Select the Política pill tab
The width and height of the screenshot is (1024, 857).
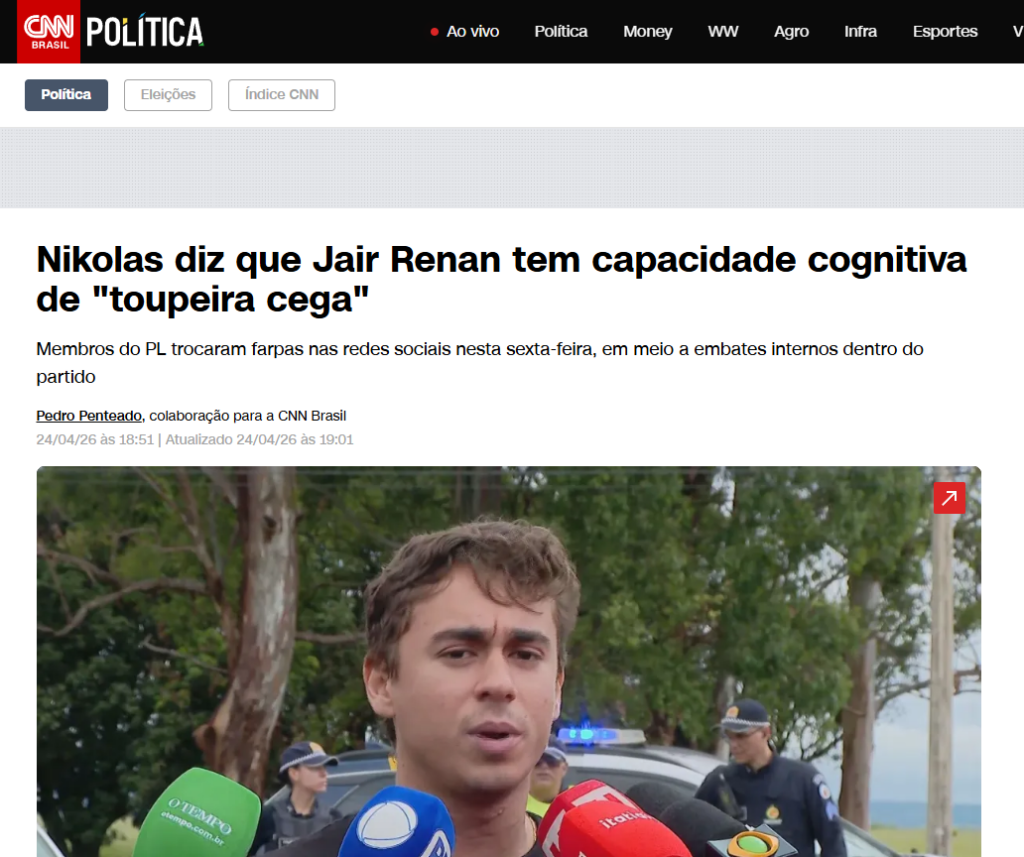[66, 95]
